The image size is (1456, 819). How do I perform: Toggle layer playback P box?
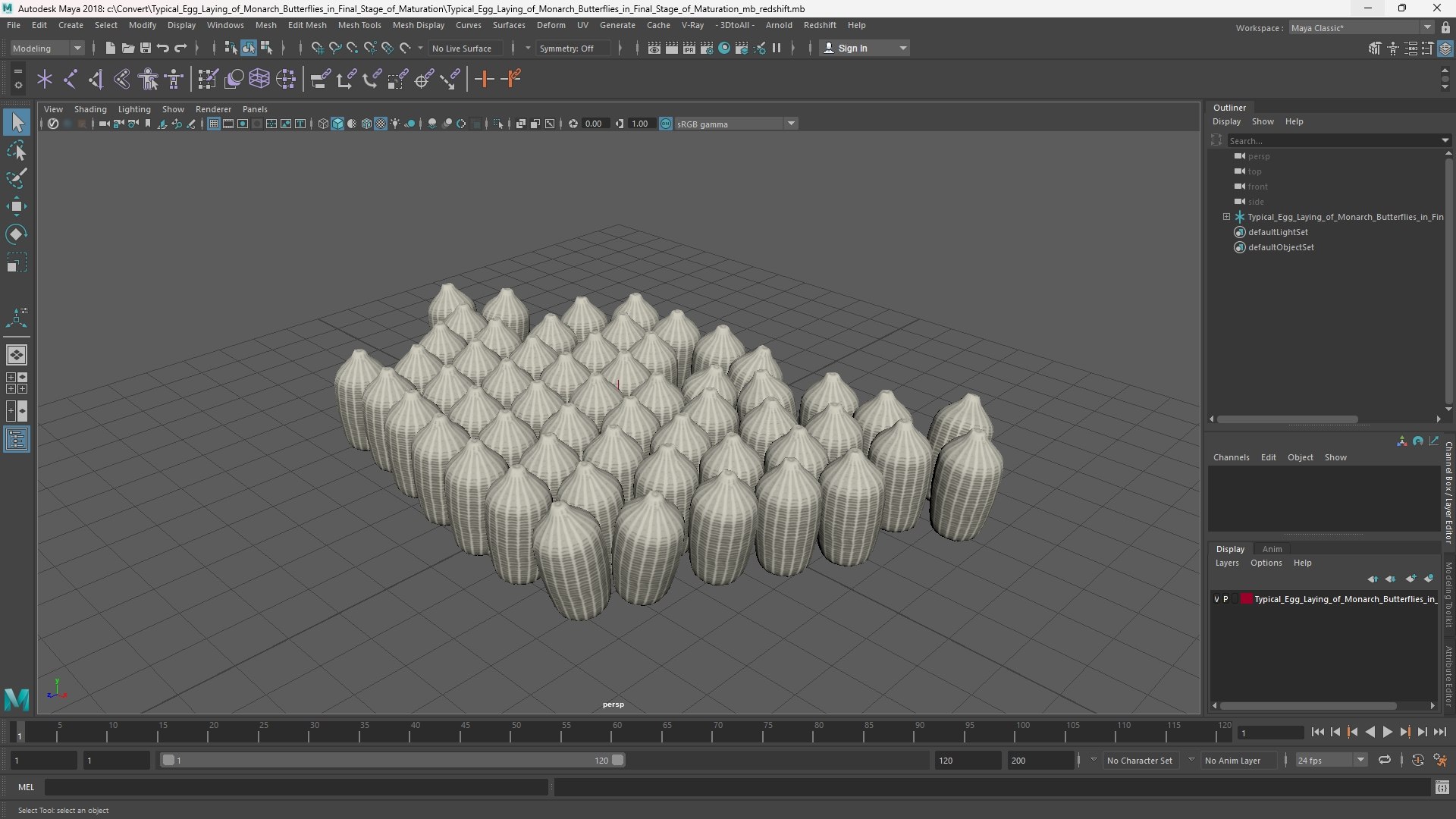pyautogui.click(x=1225, y=599)
